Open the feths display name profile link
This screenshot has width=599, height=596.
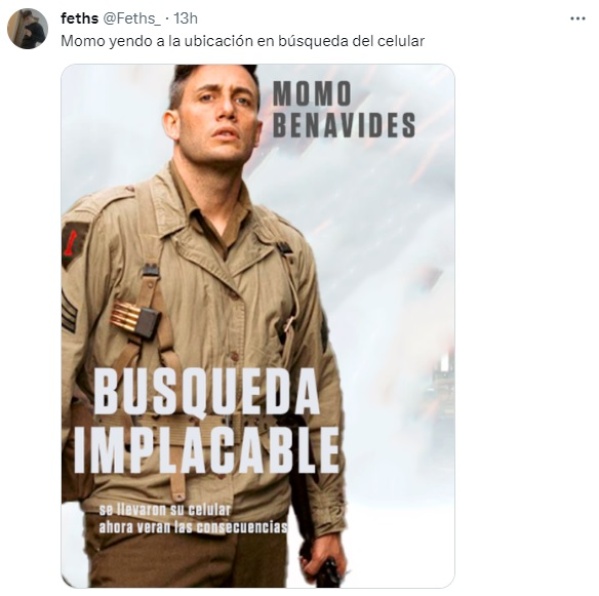[x=79, y=18]
